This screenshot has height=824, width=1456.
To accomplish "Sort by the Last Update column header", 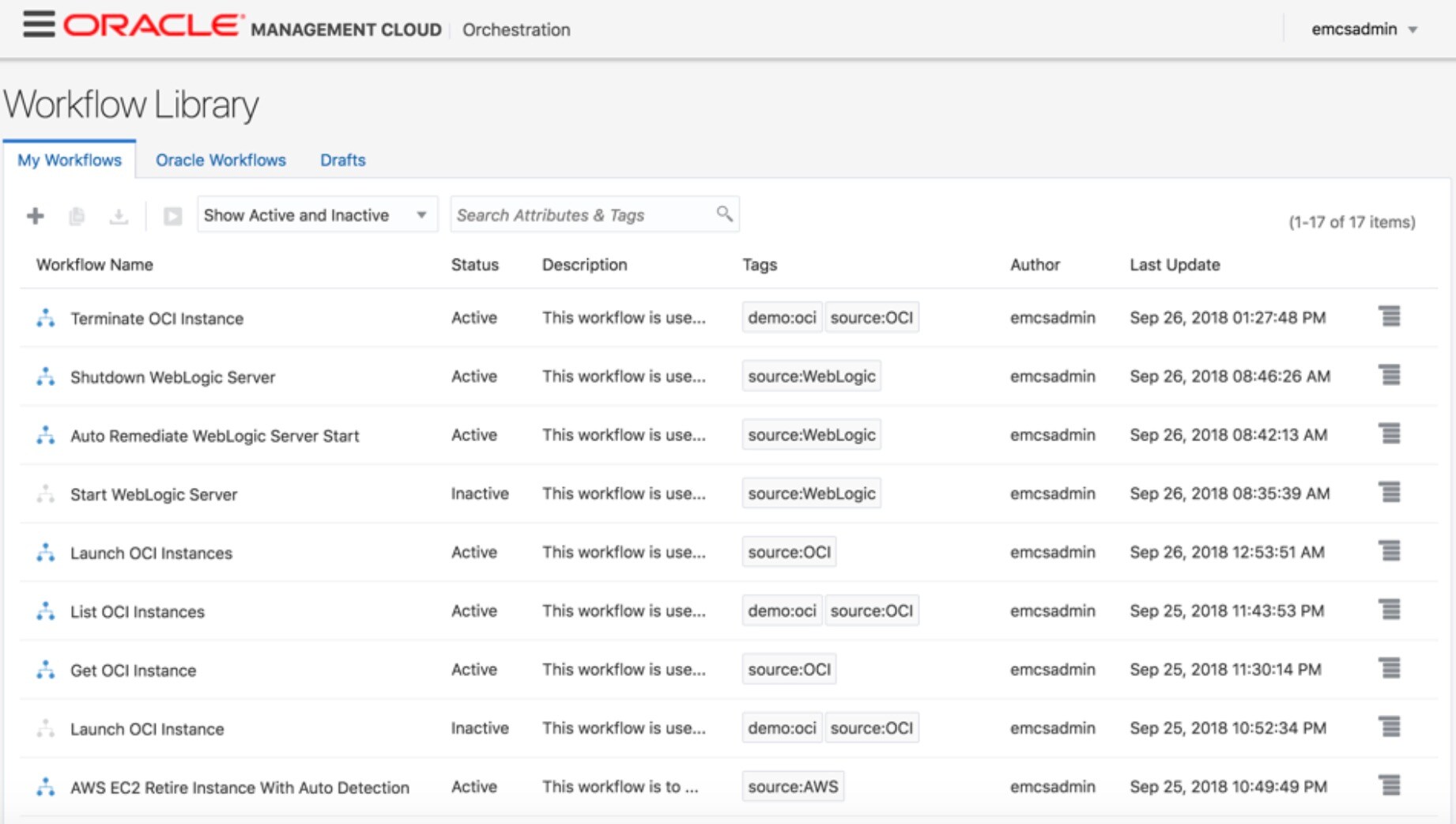I will click(1175, 265).
